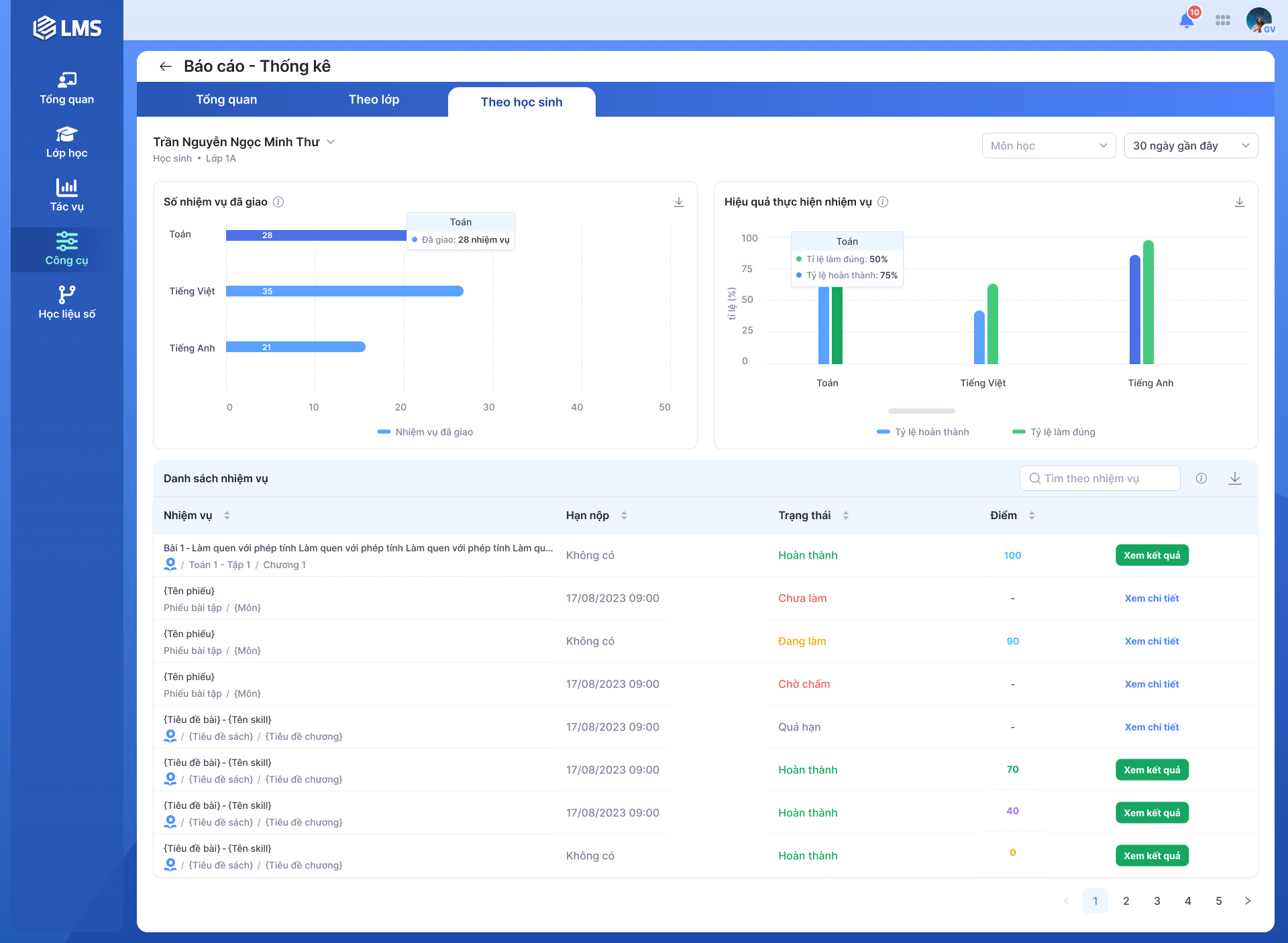Switch to the Theo lớp tab

click(374, 99)
